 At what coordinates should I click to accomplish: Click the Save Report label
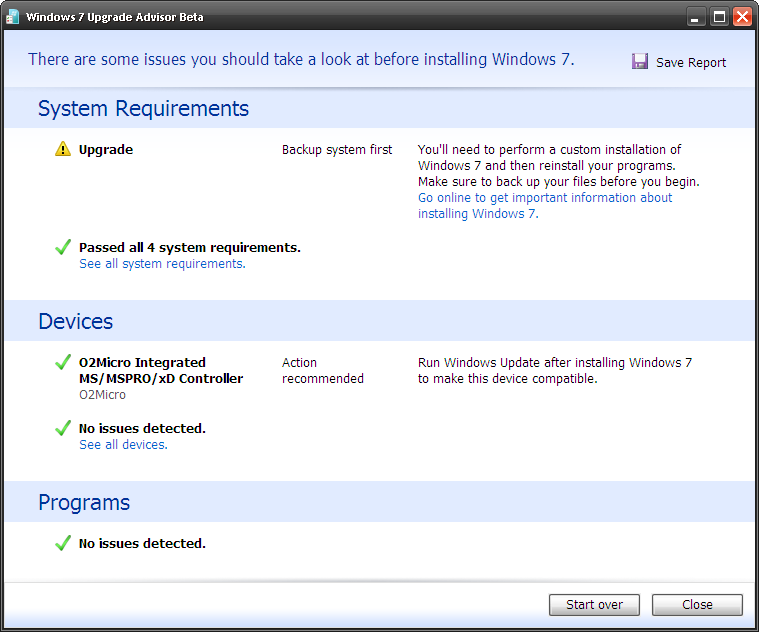[691, 62]
